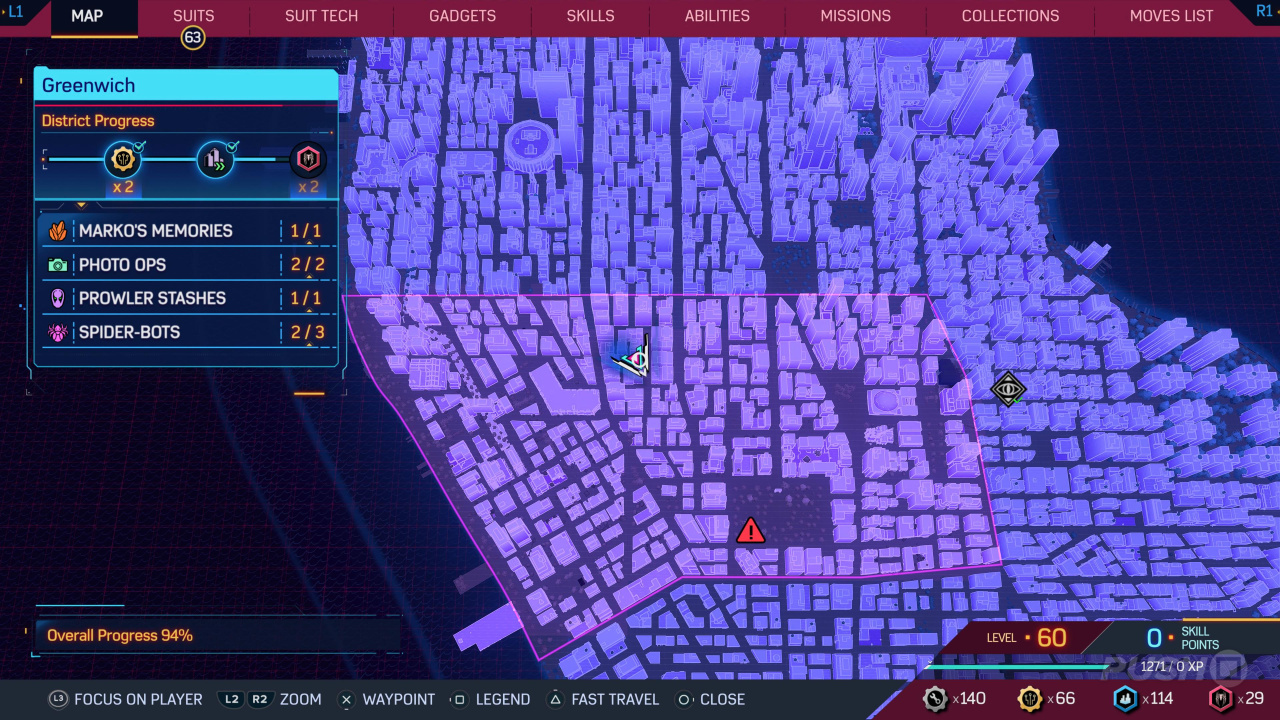1280x720 pixels.
Task: Click the Spider-Man player marker on map
Action: (x=633, y=357)
